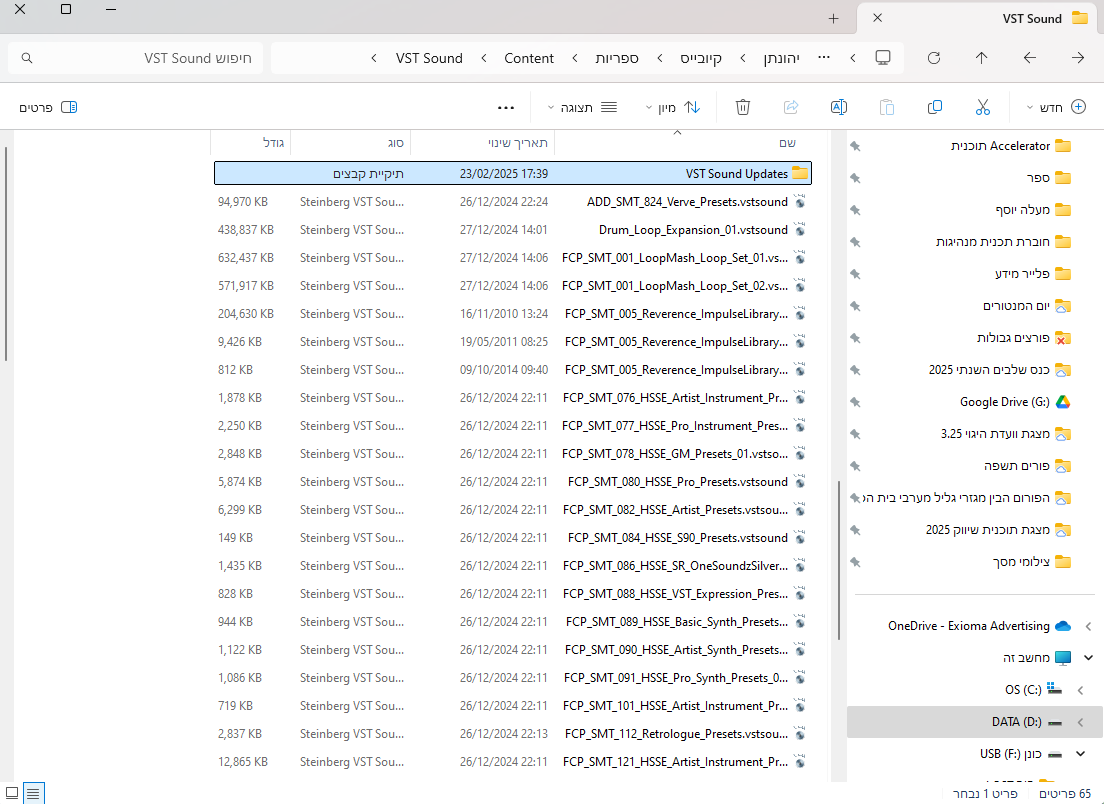
Task: Click the See more ellipsis in toolbar
Action: pos(506,108)
